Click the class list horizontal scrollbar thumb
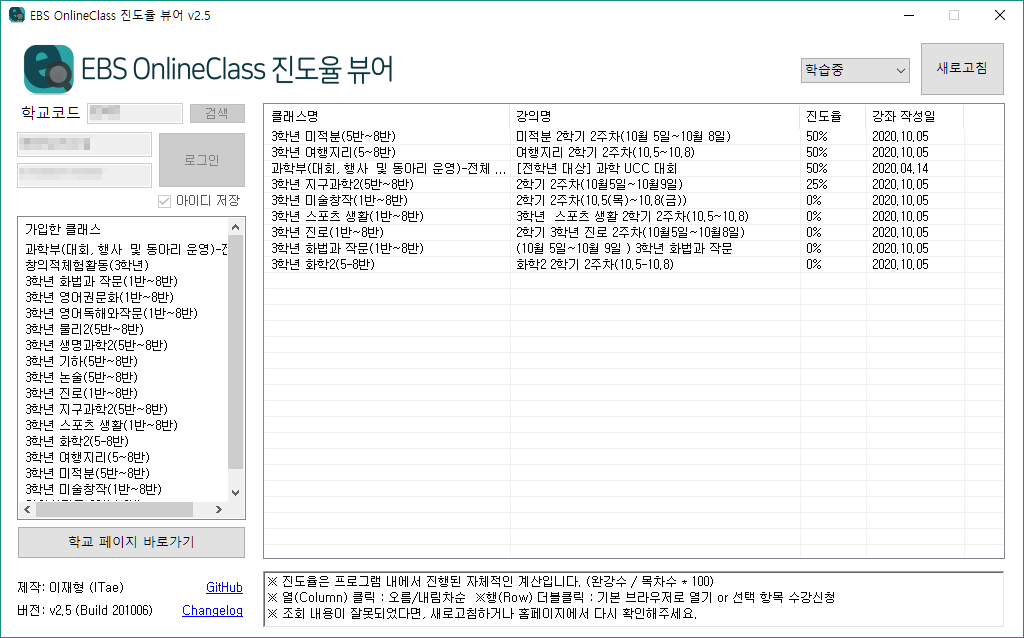 pos(114,509)
